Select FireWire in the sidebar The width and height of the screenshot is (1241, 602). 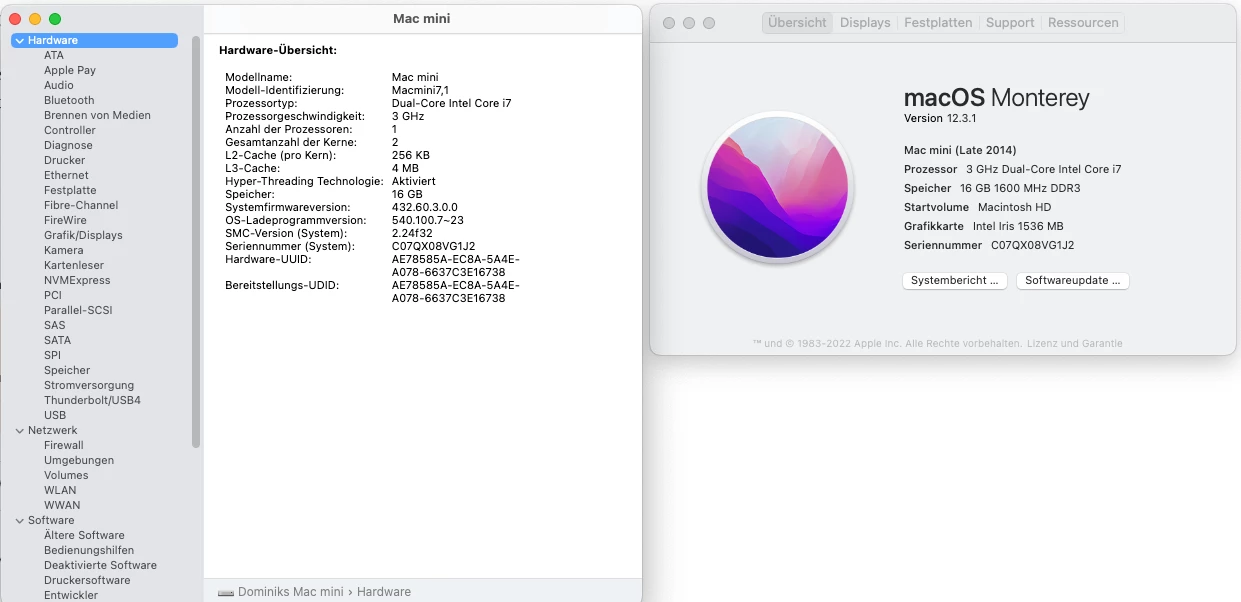click(x=65, y=220)
